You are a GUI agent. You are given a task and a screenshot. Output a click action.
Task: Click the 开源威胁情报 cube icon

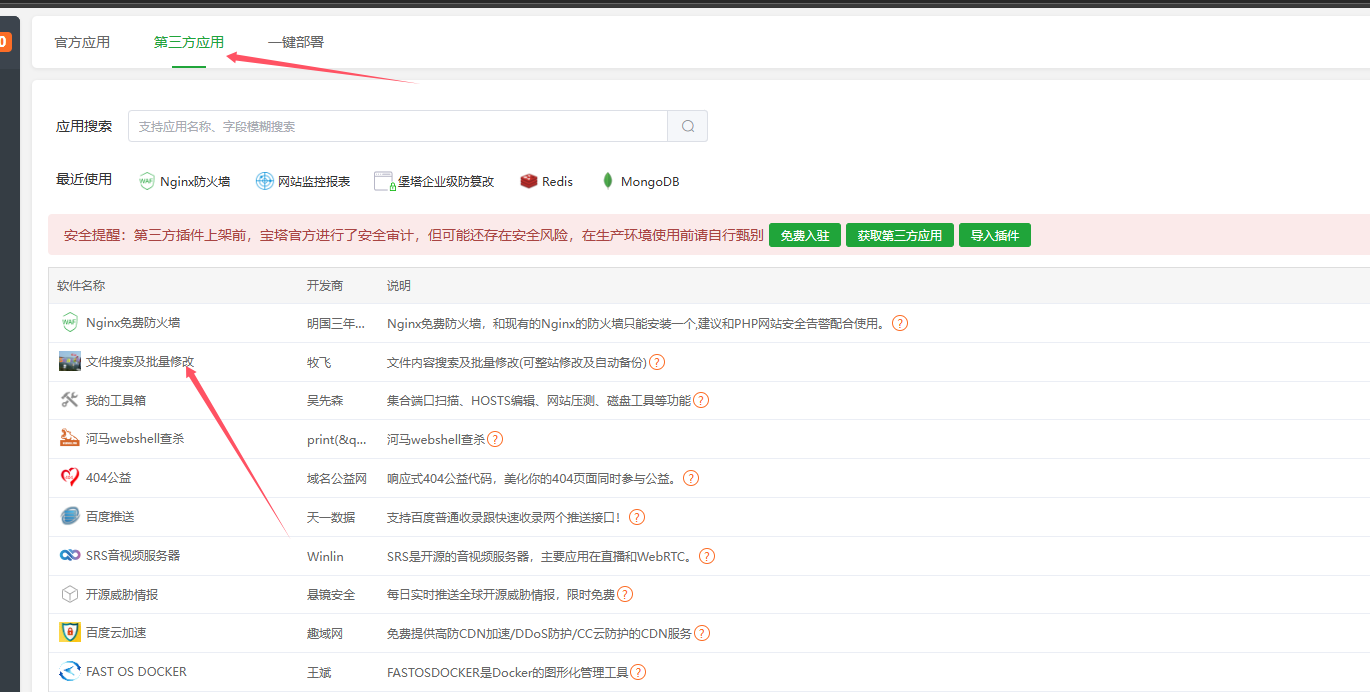pos(69,594)
